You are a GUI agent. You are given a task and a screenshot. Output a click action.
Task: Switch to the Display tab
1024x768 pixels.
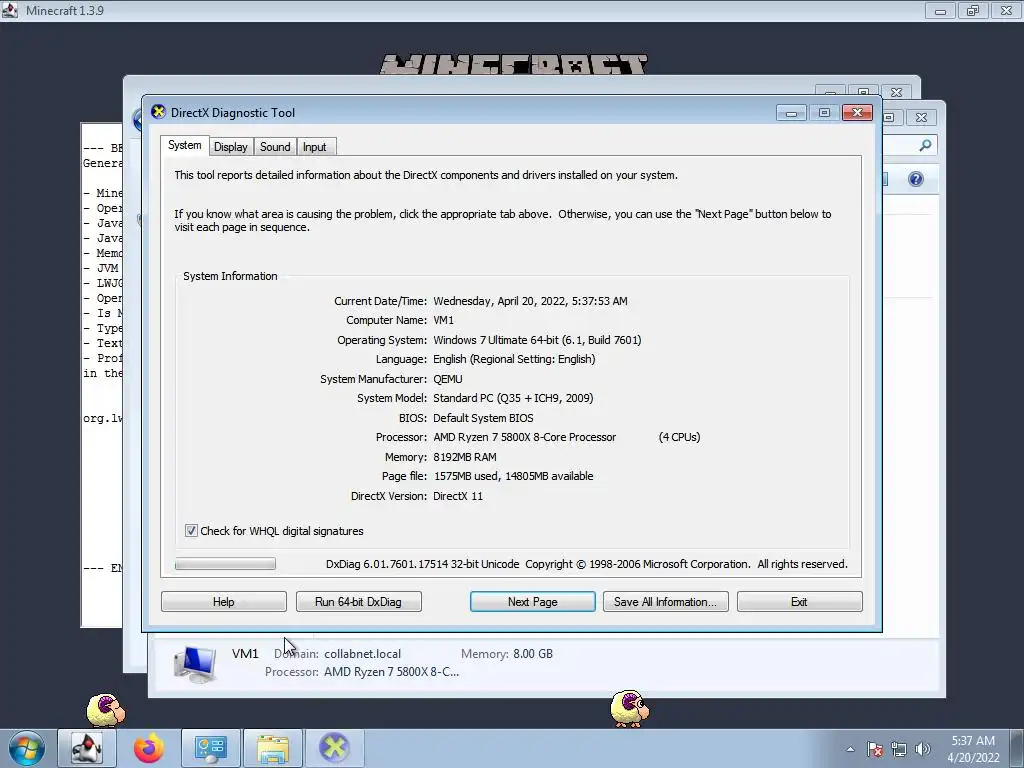click(231, 147)
